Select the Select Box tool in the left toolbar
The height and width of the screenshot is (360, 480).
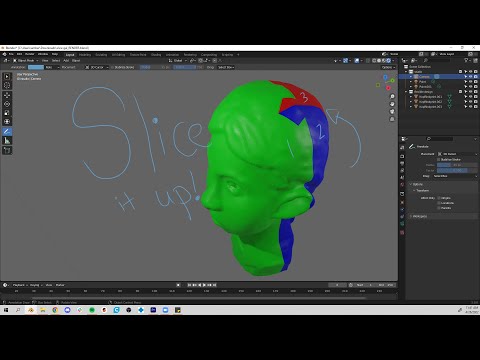click(x=7, y=76)
